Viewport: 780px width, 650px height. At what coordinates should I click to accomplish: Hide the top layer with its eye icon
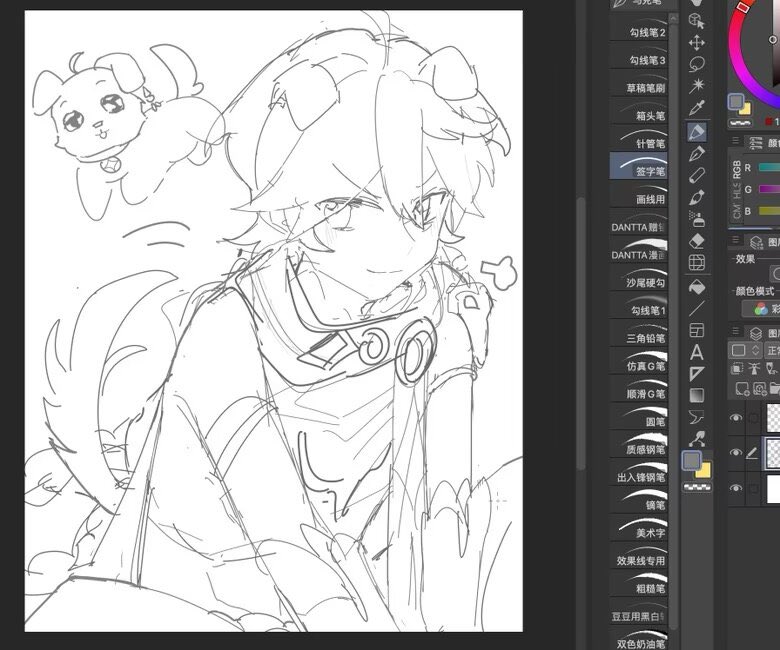[736, 418]
